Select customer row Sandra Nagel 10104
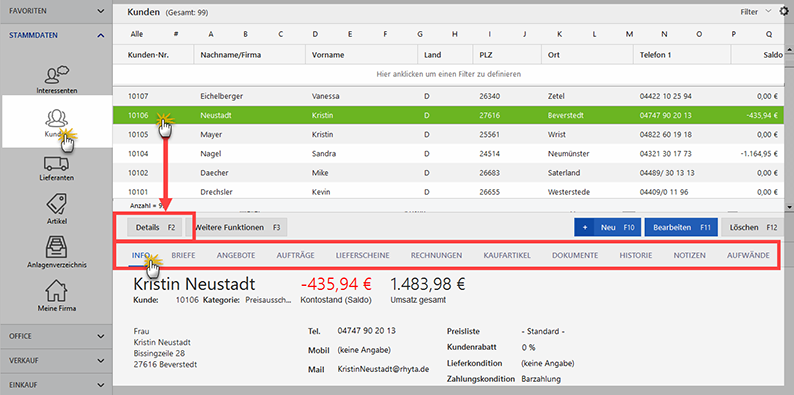This screenshot has width=794, height=395. [448, 153]
